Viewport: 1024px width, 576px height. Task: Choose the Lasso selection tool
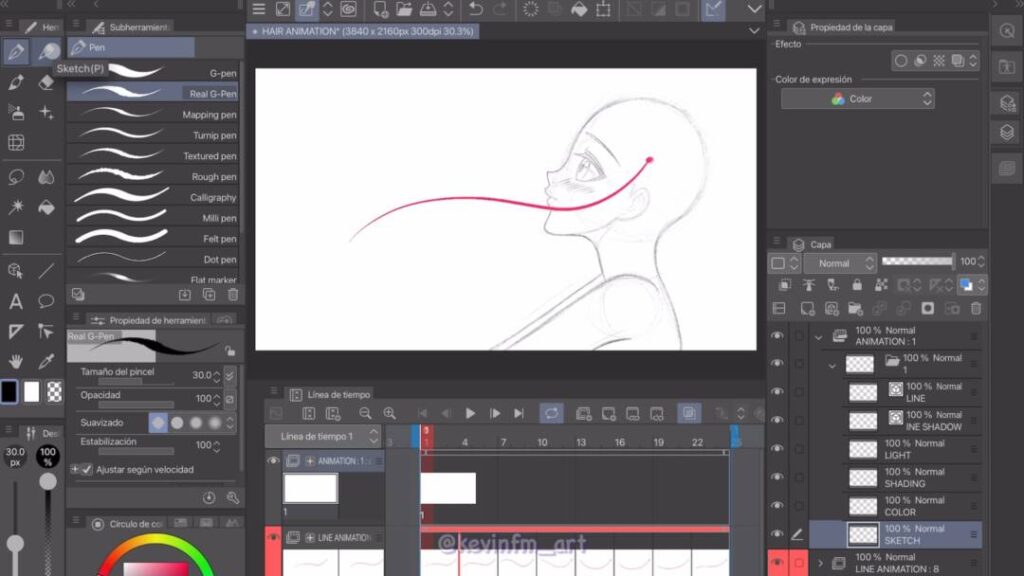16,177
